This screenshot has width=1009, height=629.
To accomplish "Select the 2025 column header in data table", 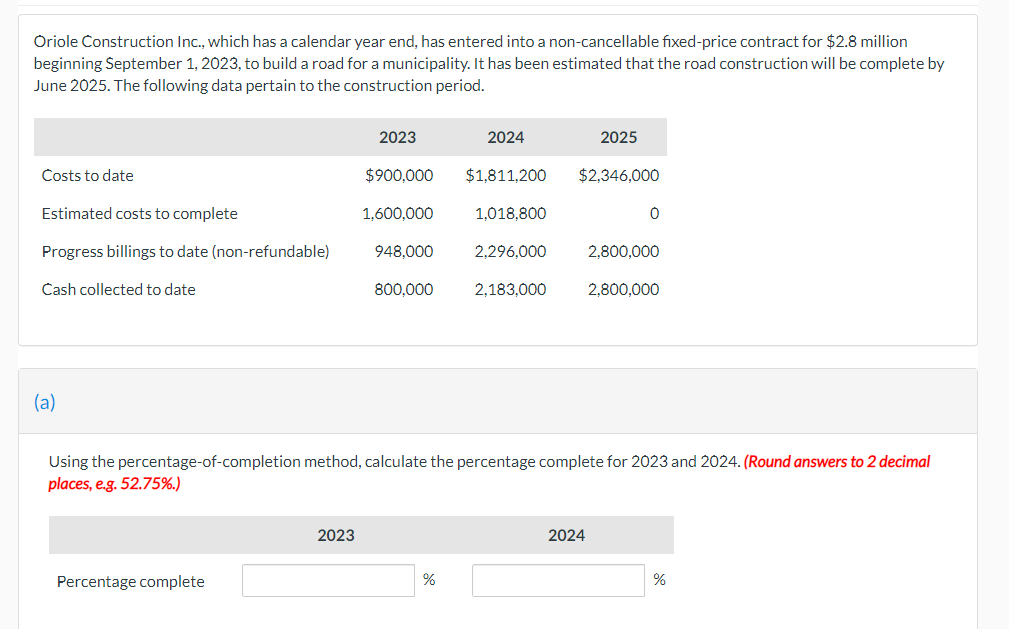I will pyautogui.click(x=619, y=137).
